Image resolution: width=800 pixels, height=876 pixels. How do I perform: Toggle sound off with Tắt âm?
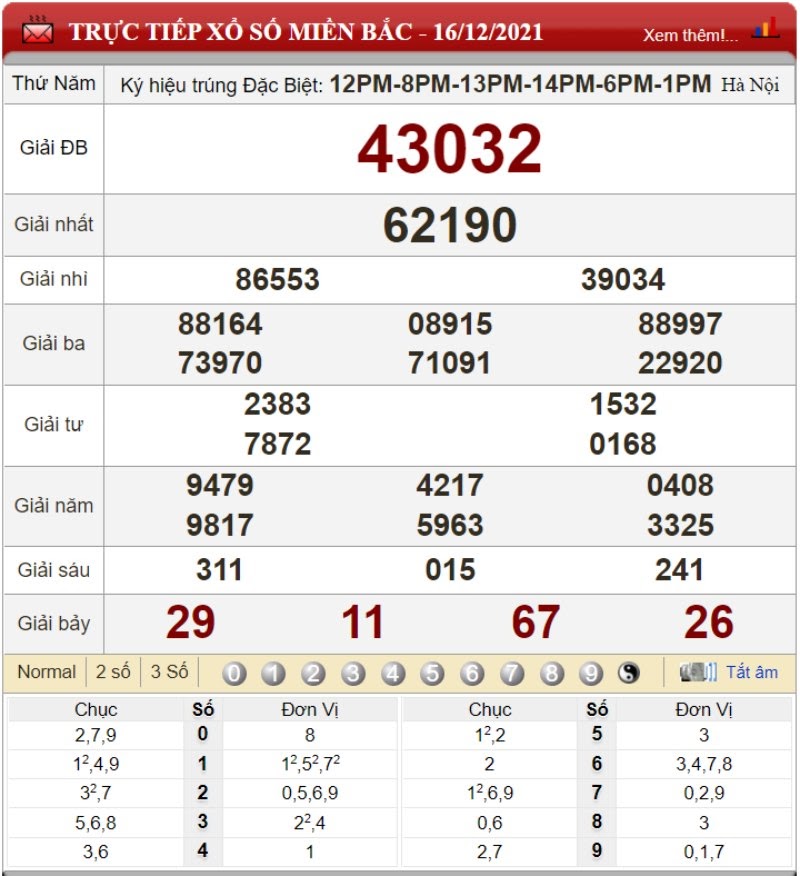(x=752, y=672)
